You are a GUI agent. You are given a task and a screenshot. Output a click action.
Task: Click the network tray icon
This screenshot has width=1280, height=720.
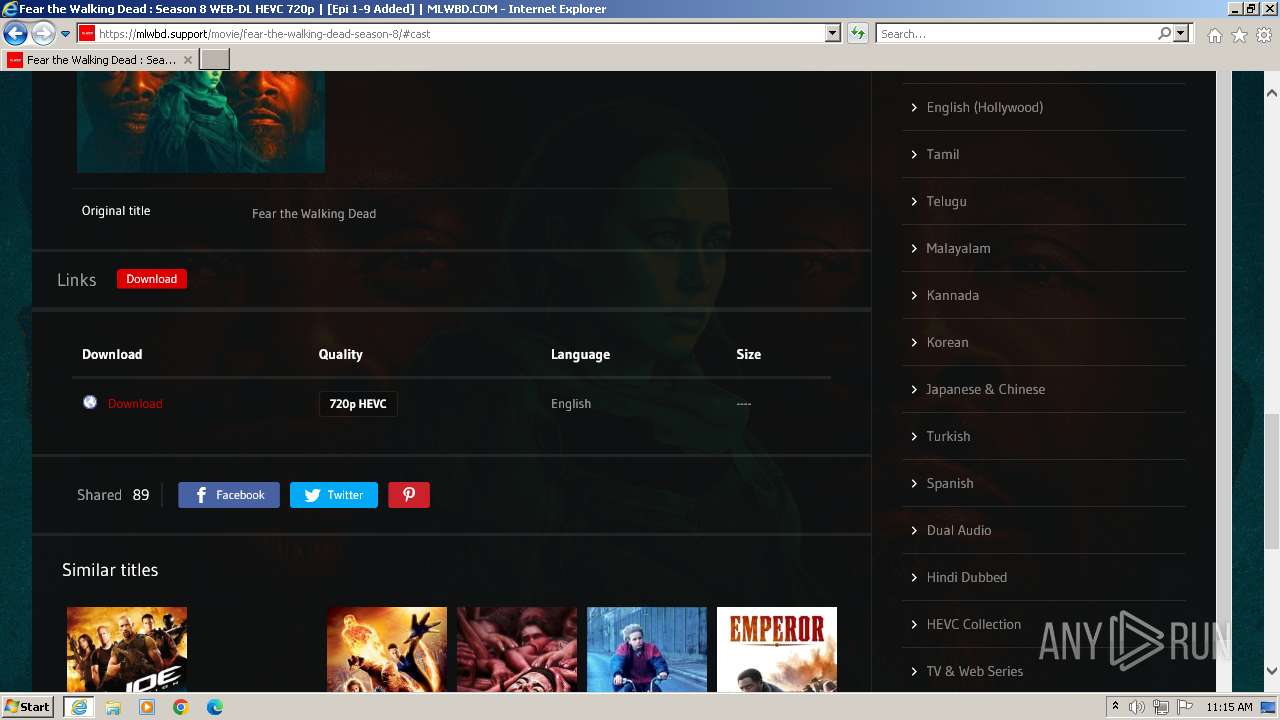point(1160,707)
